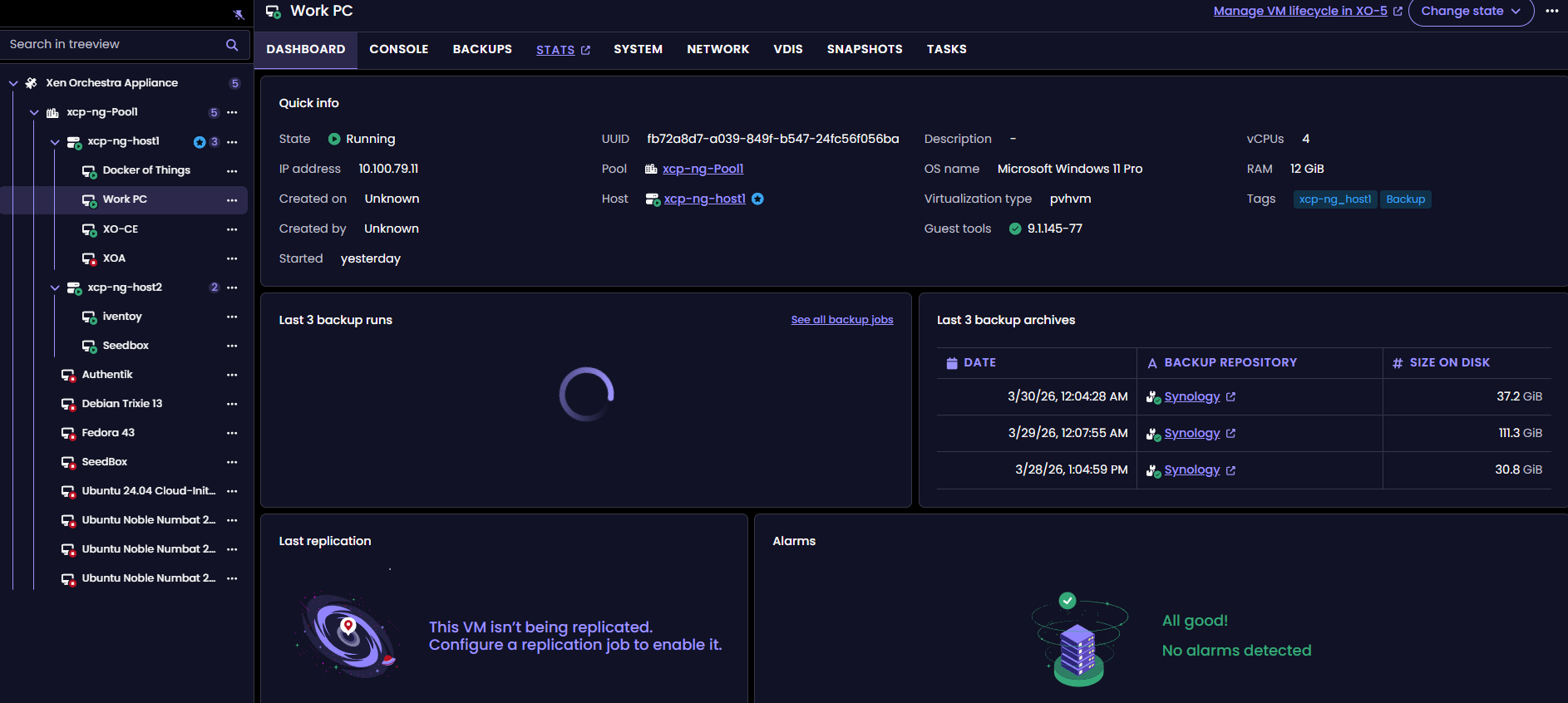
Task: Select Docker of Things in tree
Action: pos(146,170)
